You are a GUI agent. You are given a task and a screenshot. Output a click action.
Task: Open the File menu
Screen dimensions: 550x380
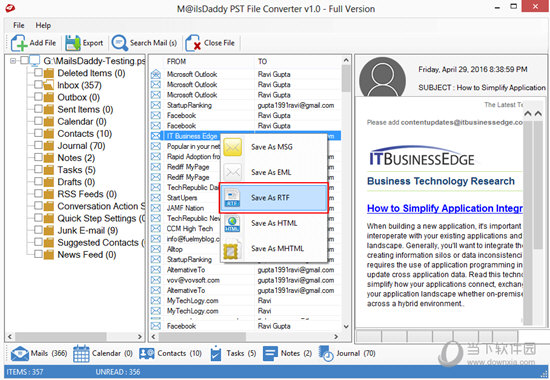pyautogui.click(x=19, y=25)
